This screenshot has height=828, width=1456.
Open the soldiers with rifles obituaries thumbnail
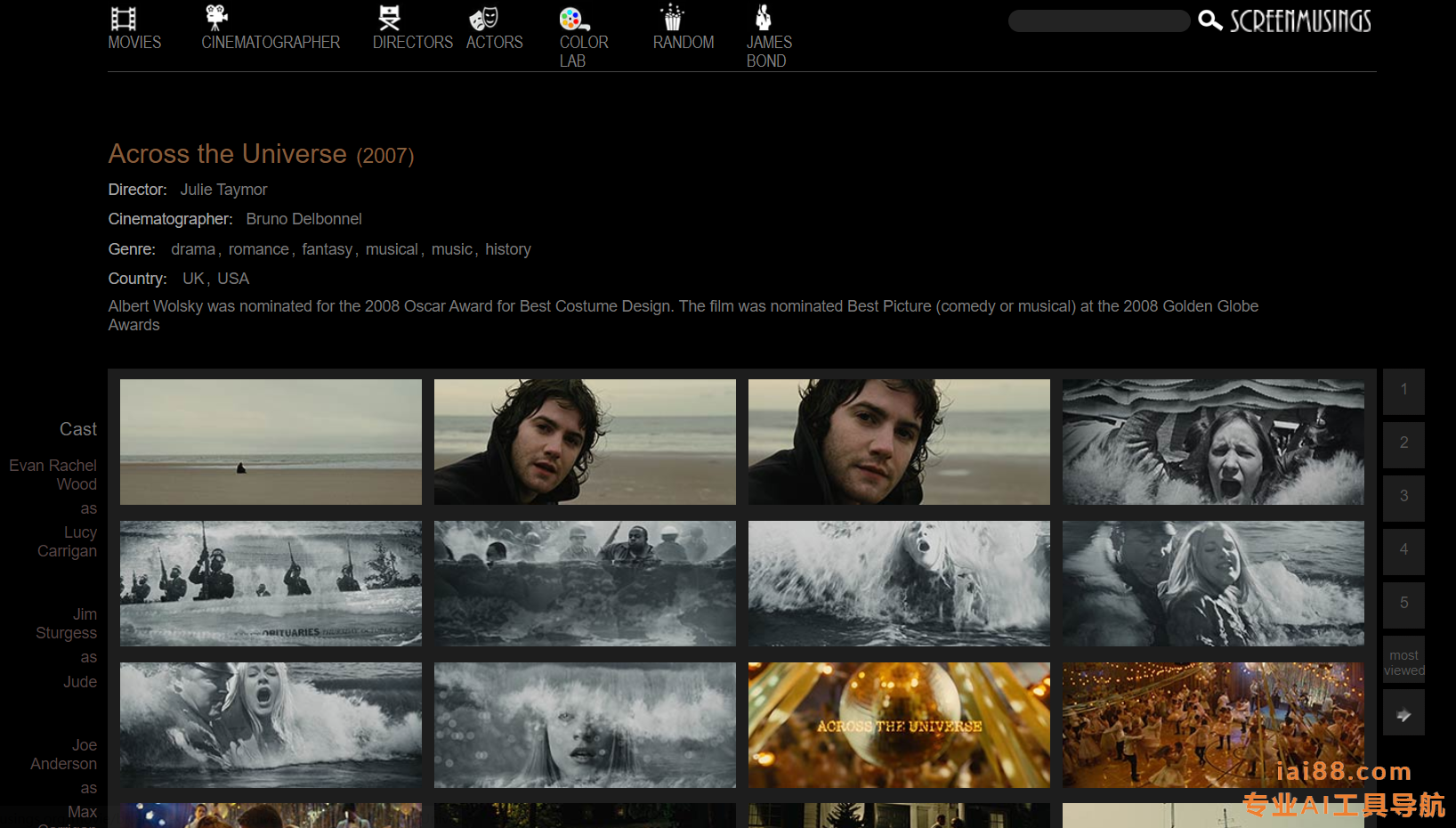[271, 583]
